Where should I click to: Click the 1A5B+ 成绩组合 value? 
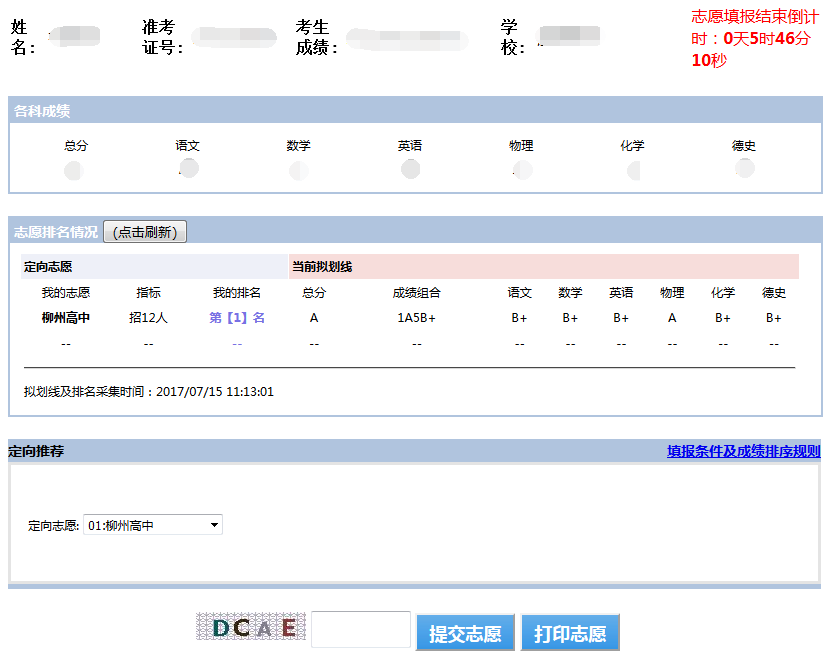(x=416, y=318)
